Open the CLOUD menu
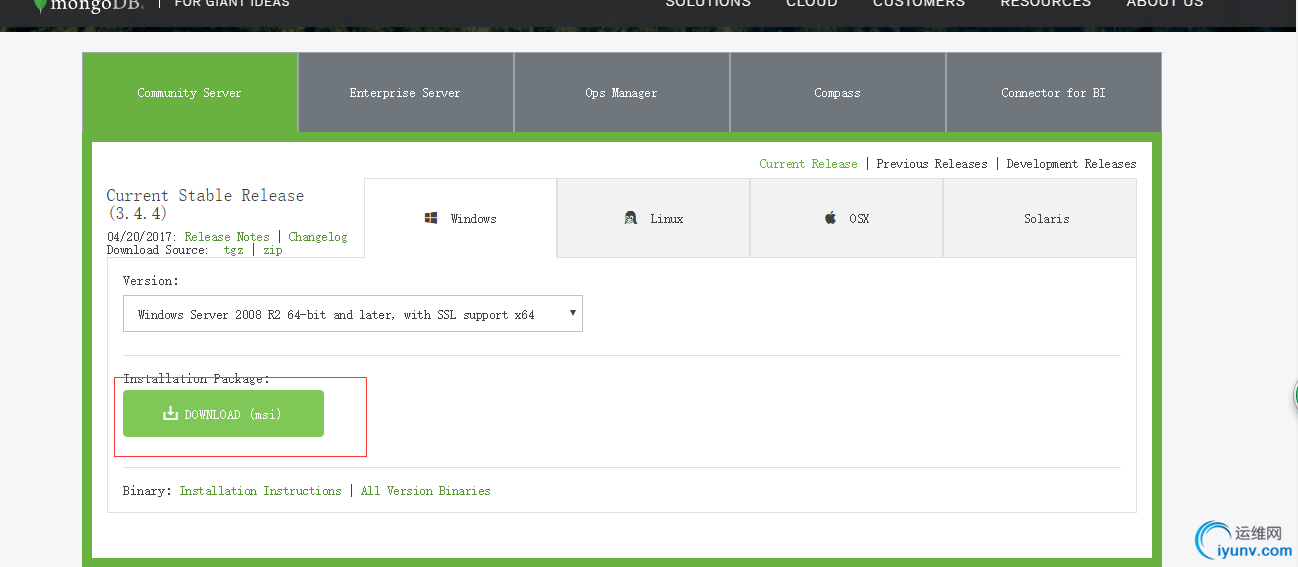 pyautogui.click(x=812, y=4)
